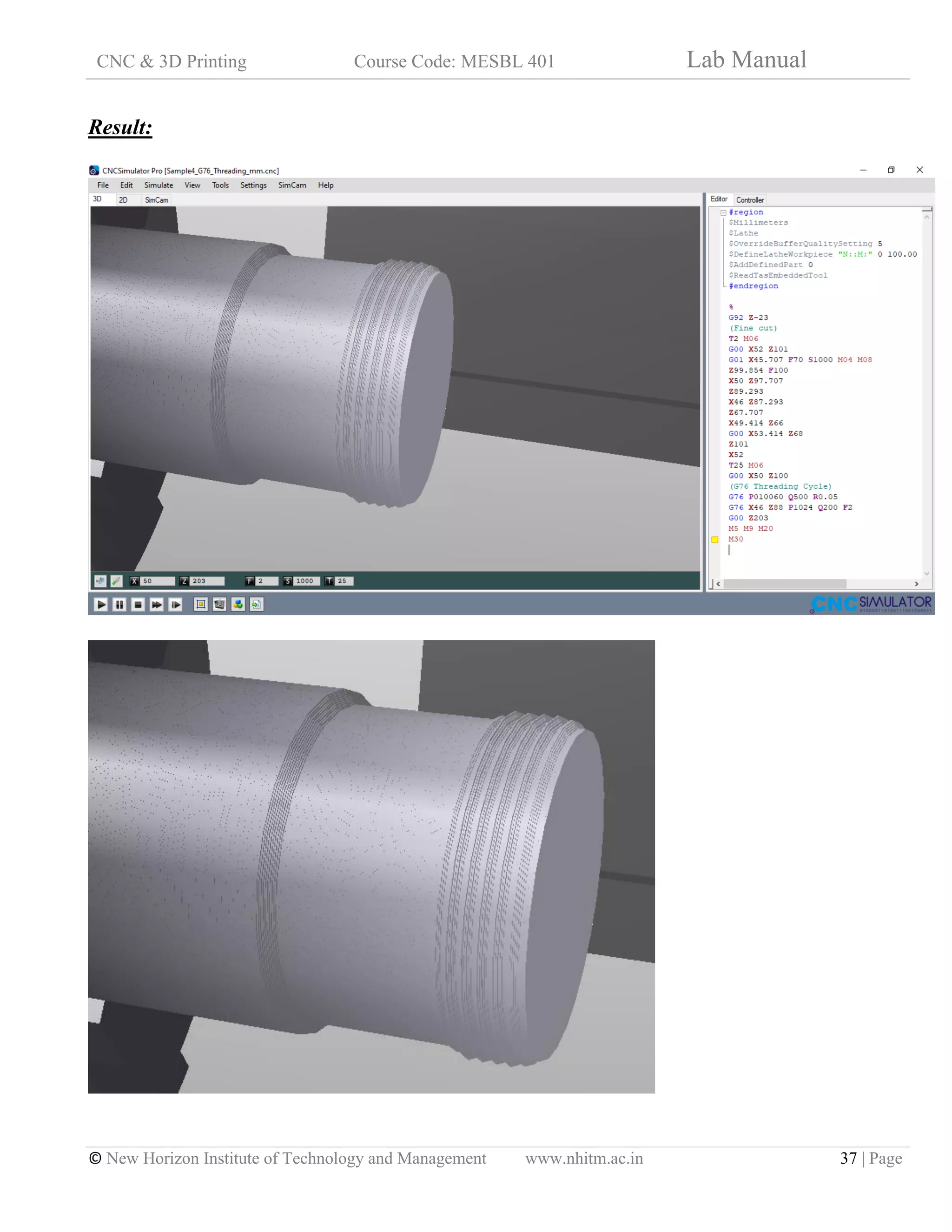Click the T tool number label icon
This screenshot has width=952, height=1232.
click(330, 581)
